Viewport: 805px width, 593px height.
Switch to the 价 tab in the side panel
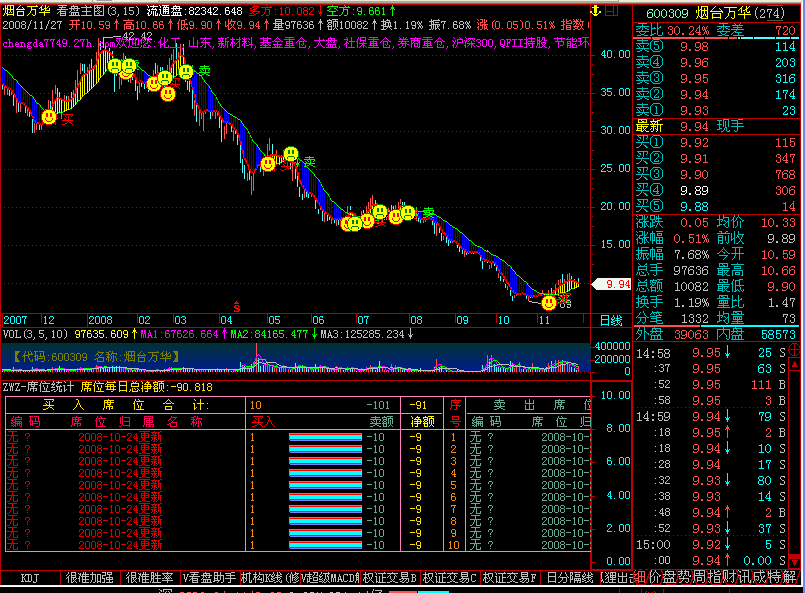coord(655,577)
